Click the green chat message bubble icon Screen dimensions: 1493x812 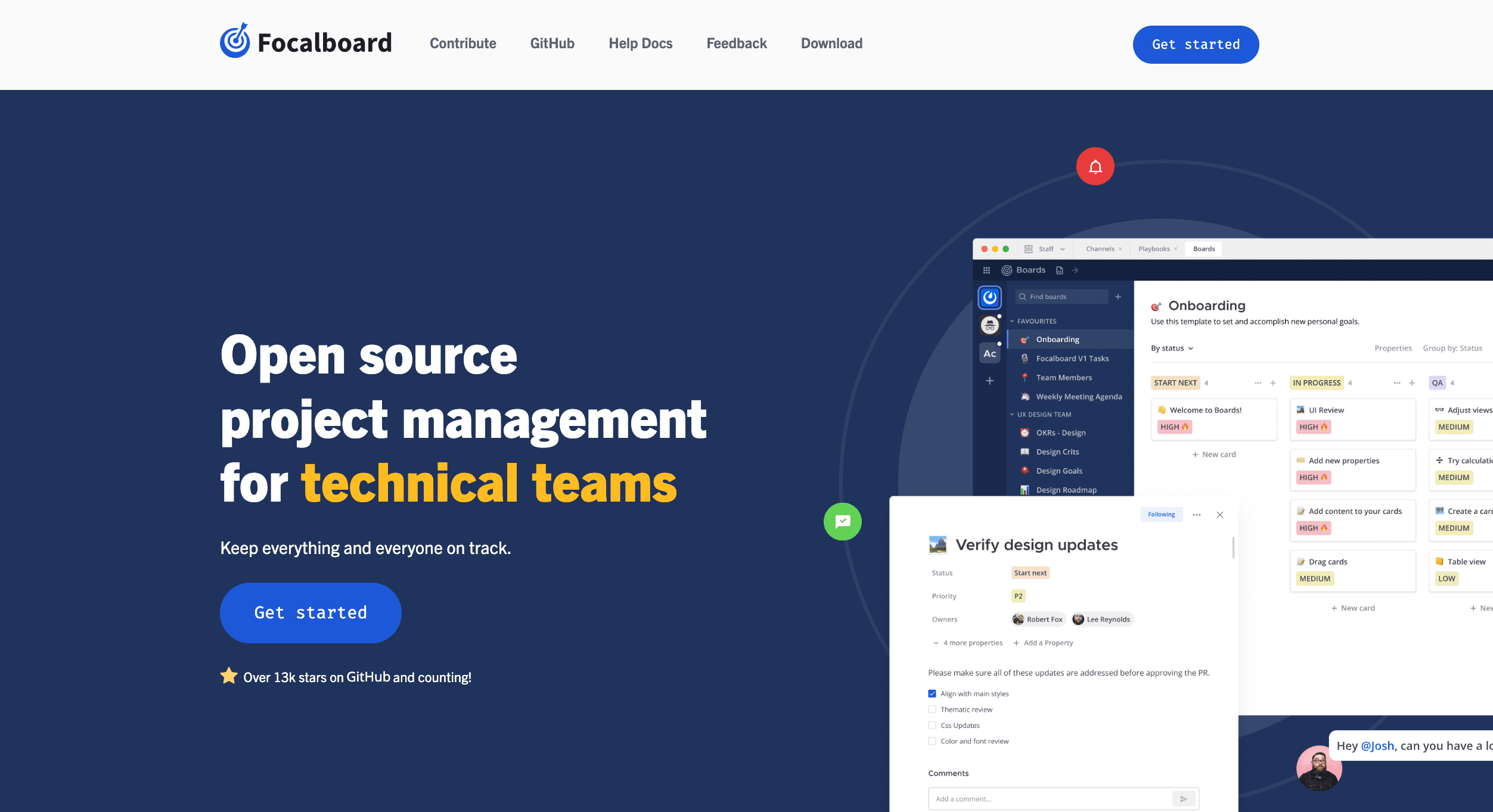842,521
